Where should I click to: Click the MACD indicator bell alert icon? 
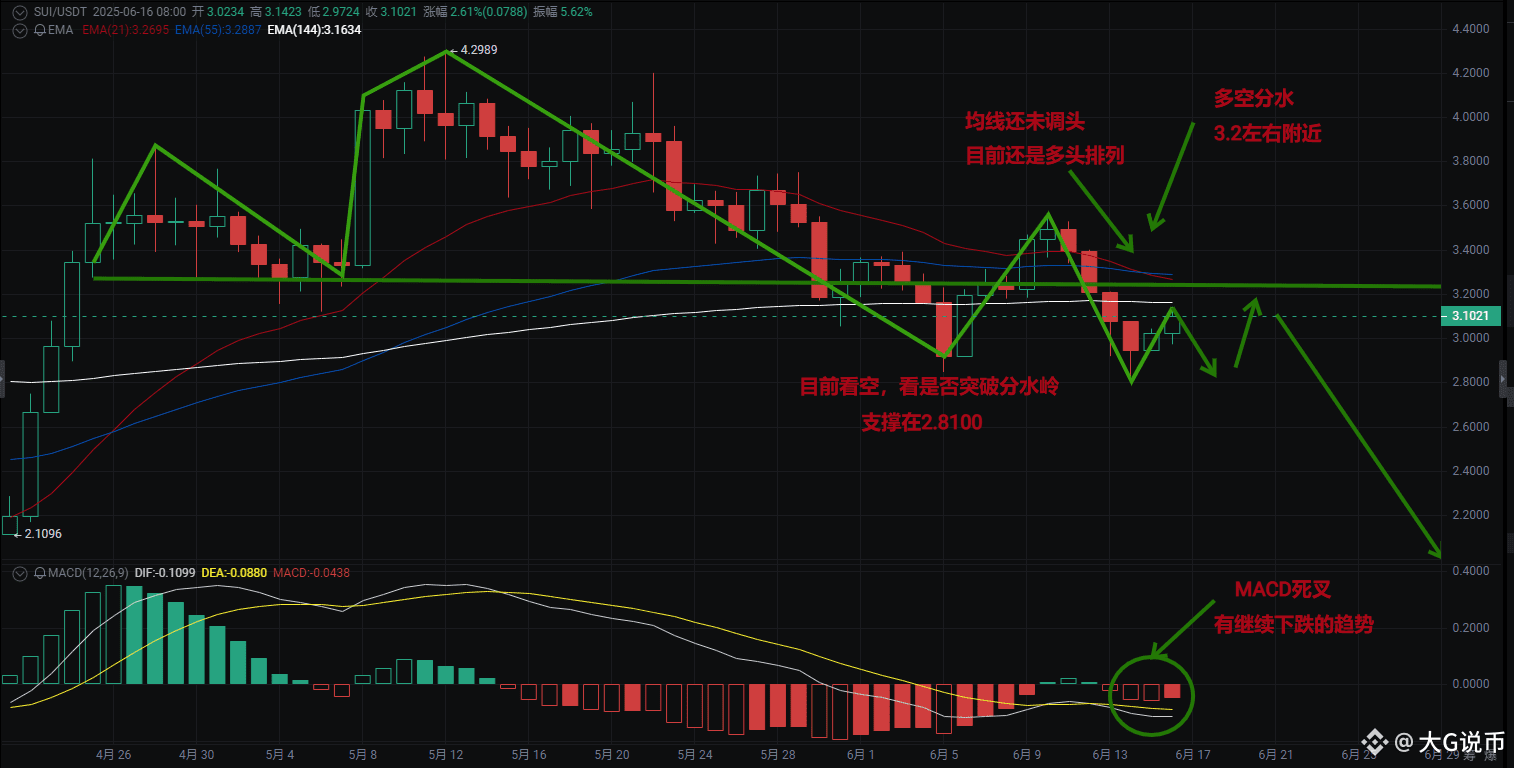(x=40, y=573)
